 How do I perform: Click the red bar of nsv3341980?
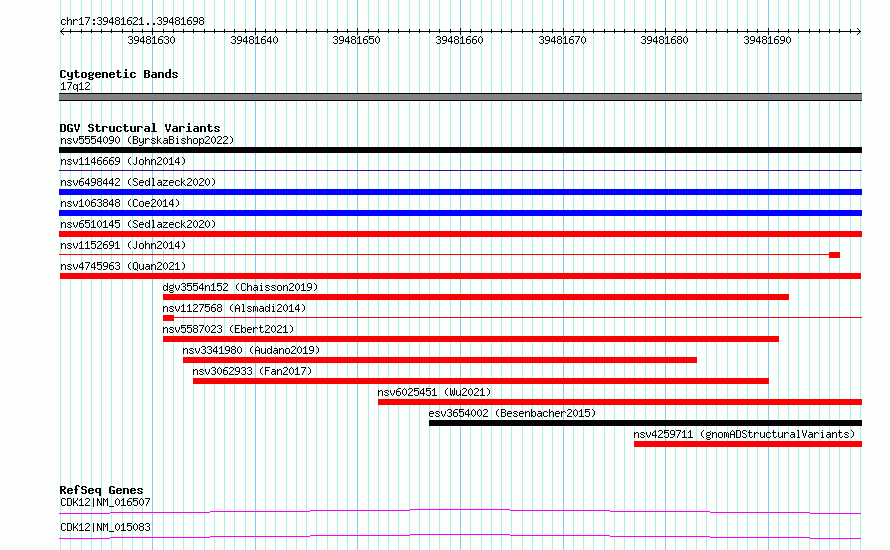pyautogui.click(x=440, y=360)
